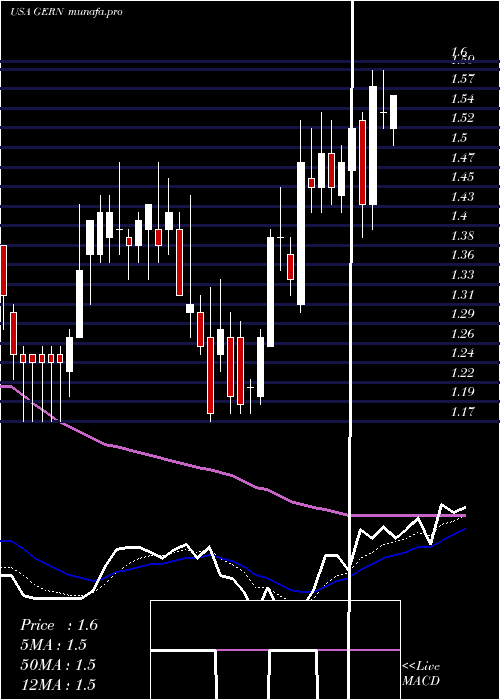Click the 1.36 price axis label
500x700 pixels.
[462, 255]
